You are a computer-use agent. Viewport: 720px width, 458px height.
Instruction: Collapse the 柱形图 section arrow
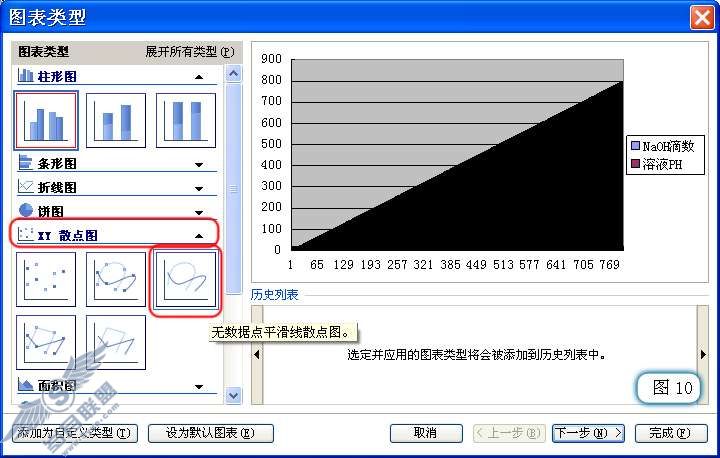pyautogui.click(x=199, y=77)
